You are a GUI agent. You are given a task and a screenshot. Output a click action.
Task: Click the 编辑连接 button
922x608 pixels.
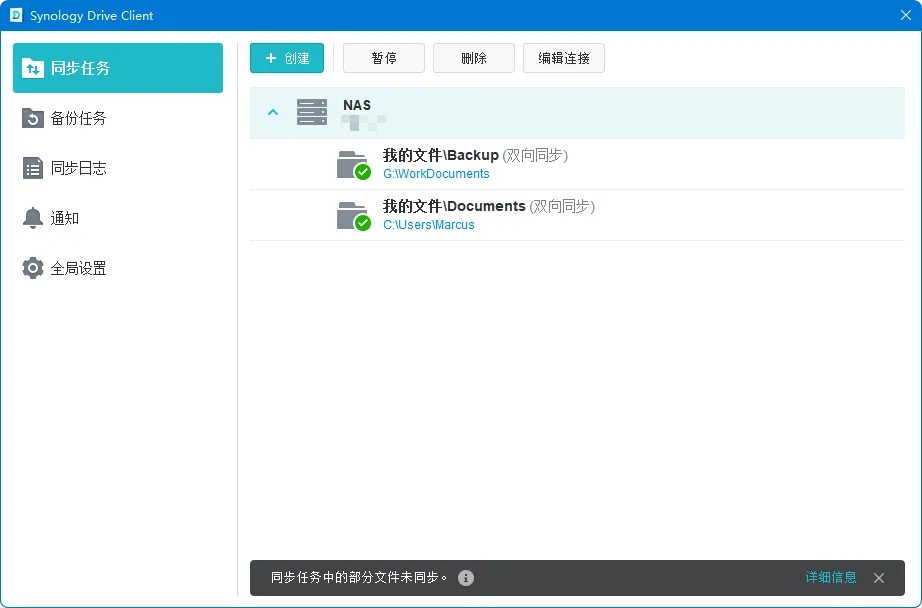coord(564,58)
